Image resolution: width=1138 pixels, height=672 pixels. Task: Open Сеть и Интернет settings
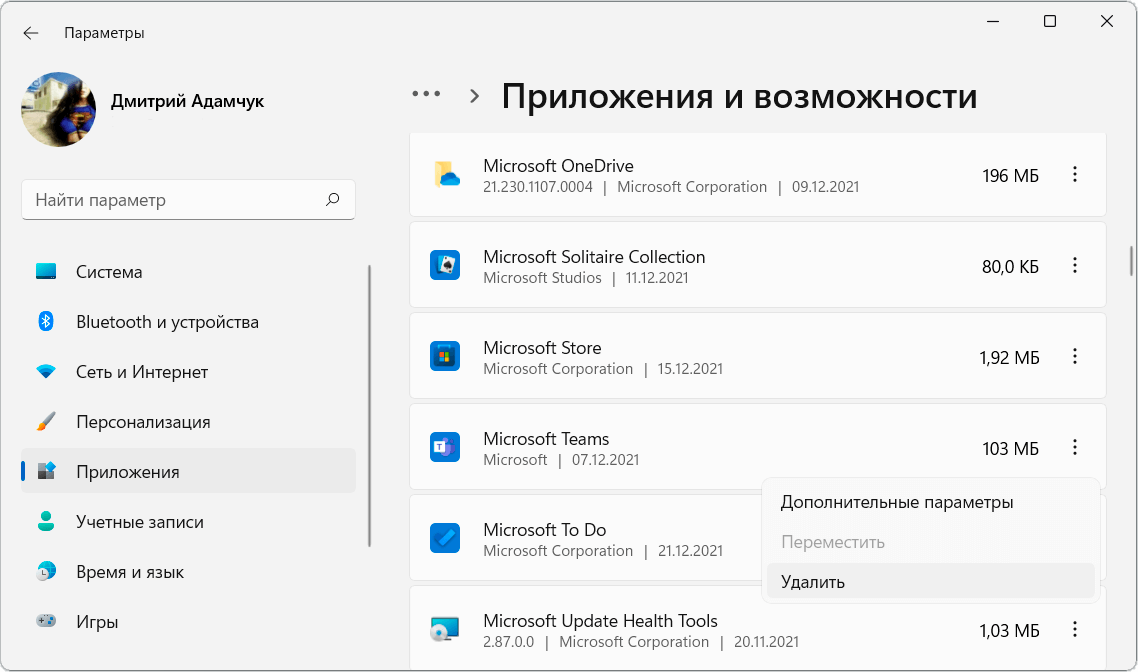click(x=142, y=372)
